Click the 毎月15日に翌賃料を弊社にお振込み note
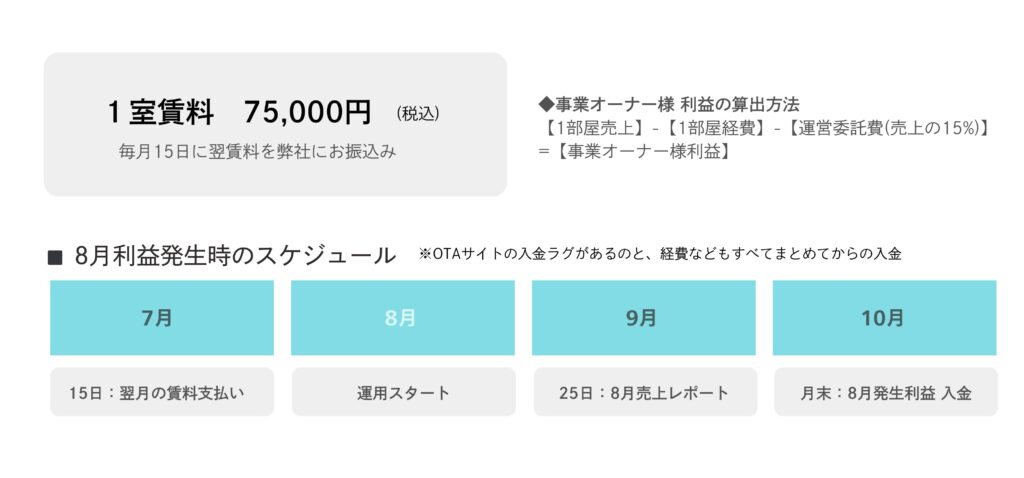Image resolution: width=1024 pixels, height=478 pixels. click(x=257, y=152)
